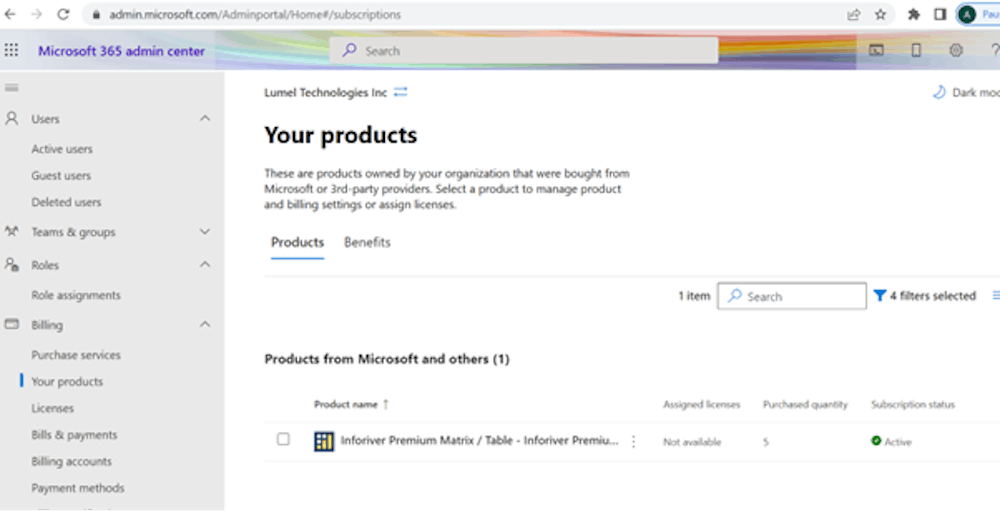Click the filter funnel icon

click(880, 296)
